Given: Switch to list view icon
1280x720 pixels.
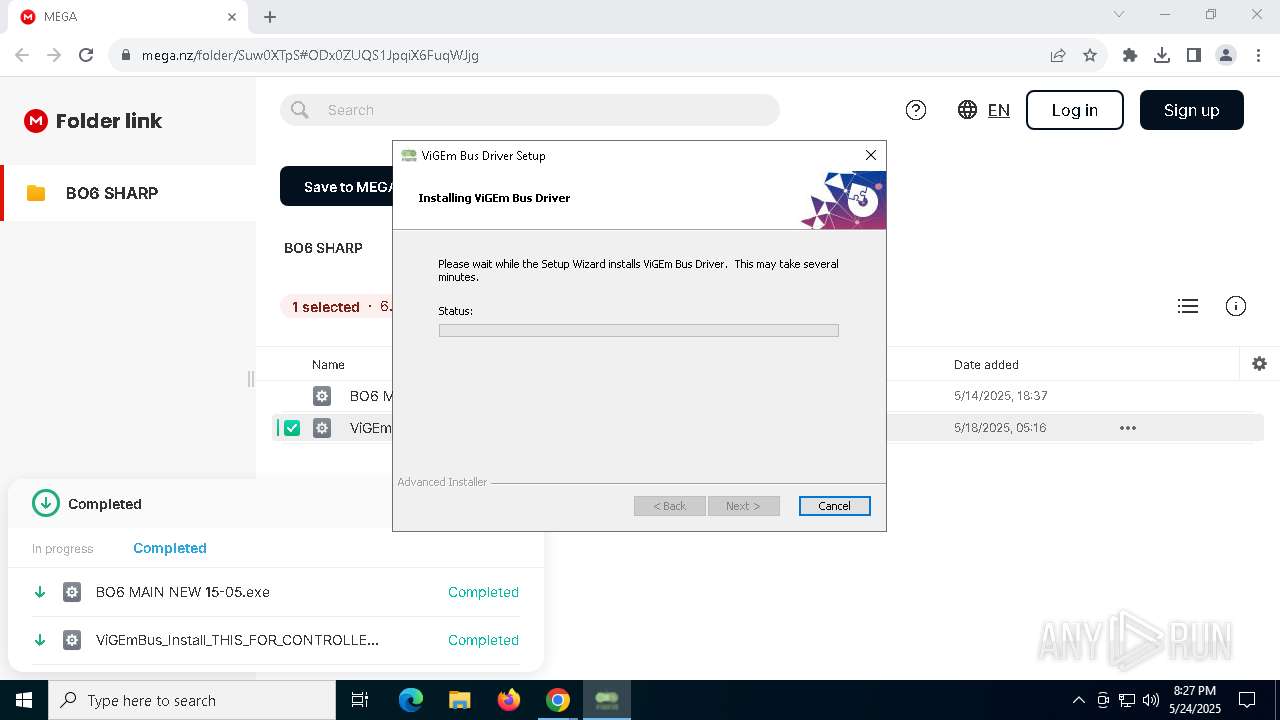Looking at the screenshot, I should coord(1188,306).
